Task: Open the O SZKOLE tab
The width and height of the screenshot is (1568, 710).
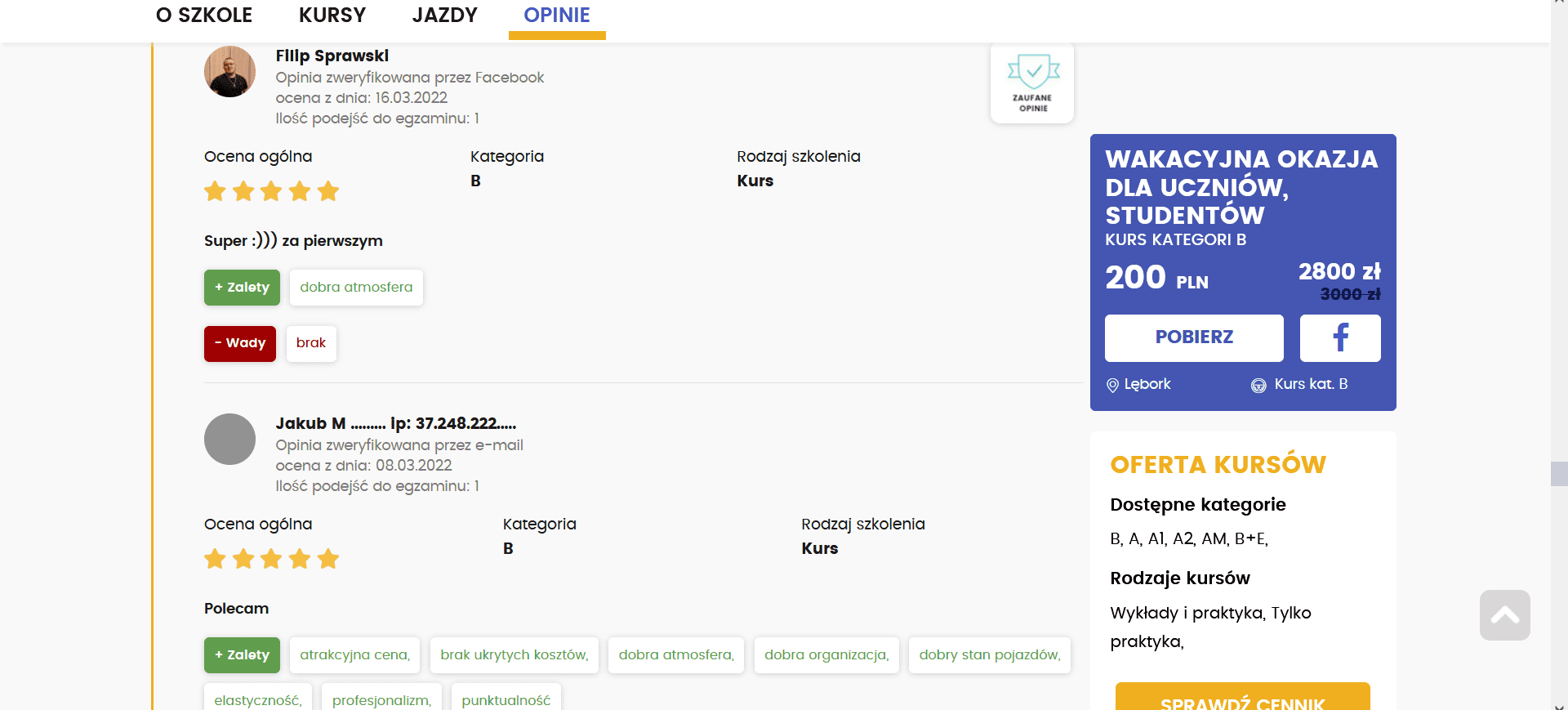Action: [x=203, y=16]
